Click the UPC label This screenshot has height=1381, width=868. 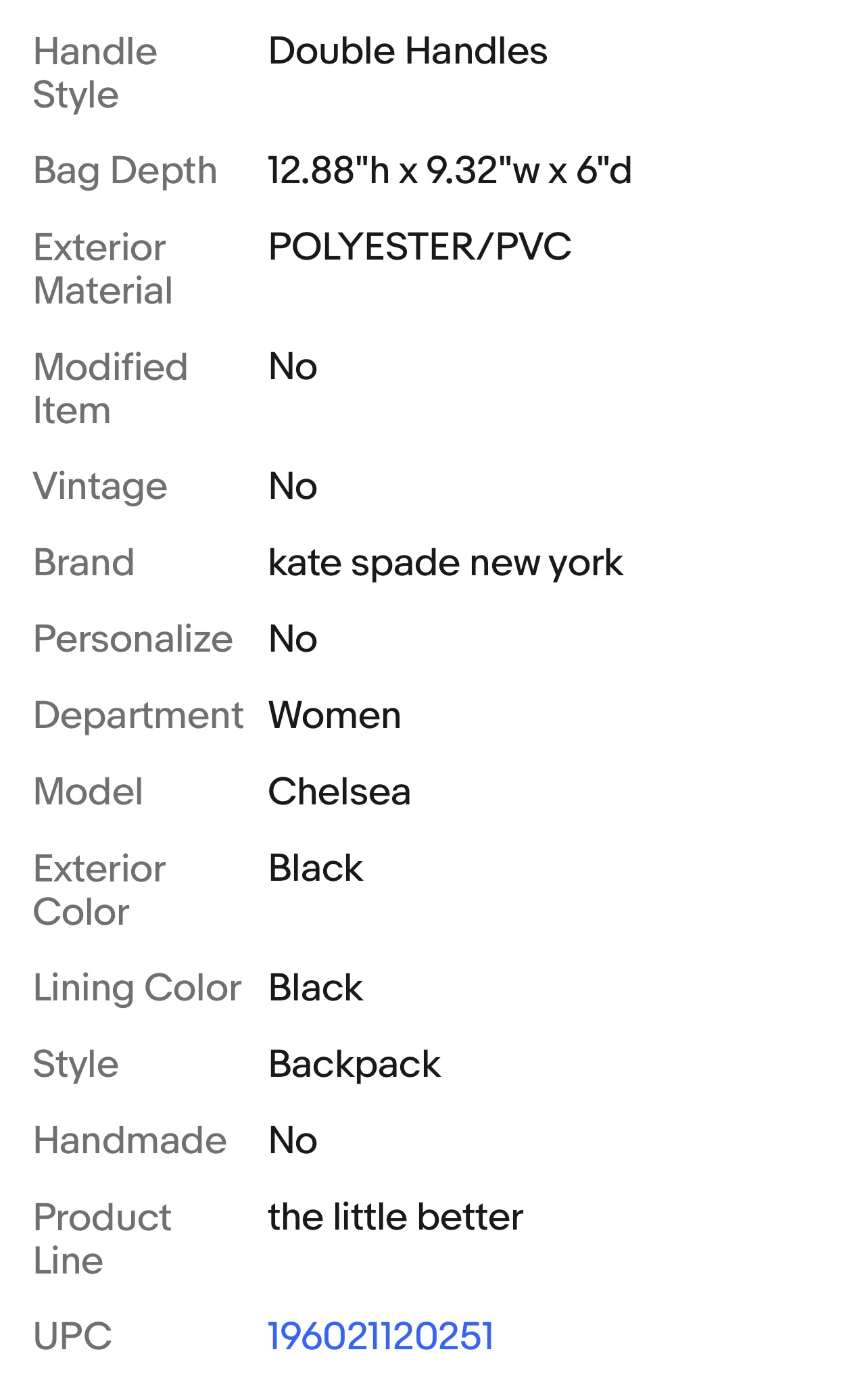72,1336
